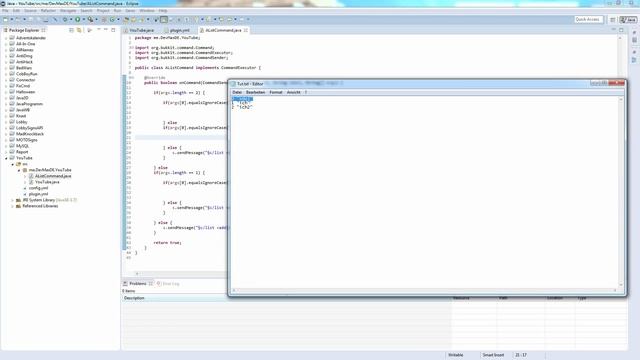640x360 pixels.
Task: Maximize the Eclipse editor area
Action: pos(621,30)
